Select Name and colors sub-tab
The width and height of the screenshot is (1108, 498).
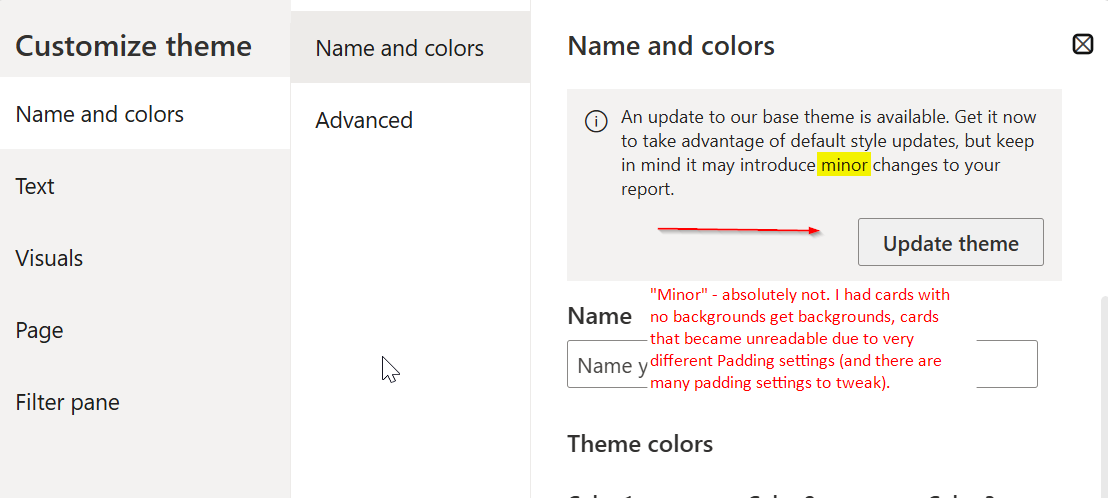click(410, 47)
